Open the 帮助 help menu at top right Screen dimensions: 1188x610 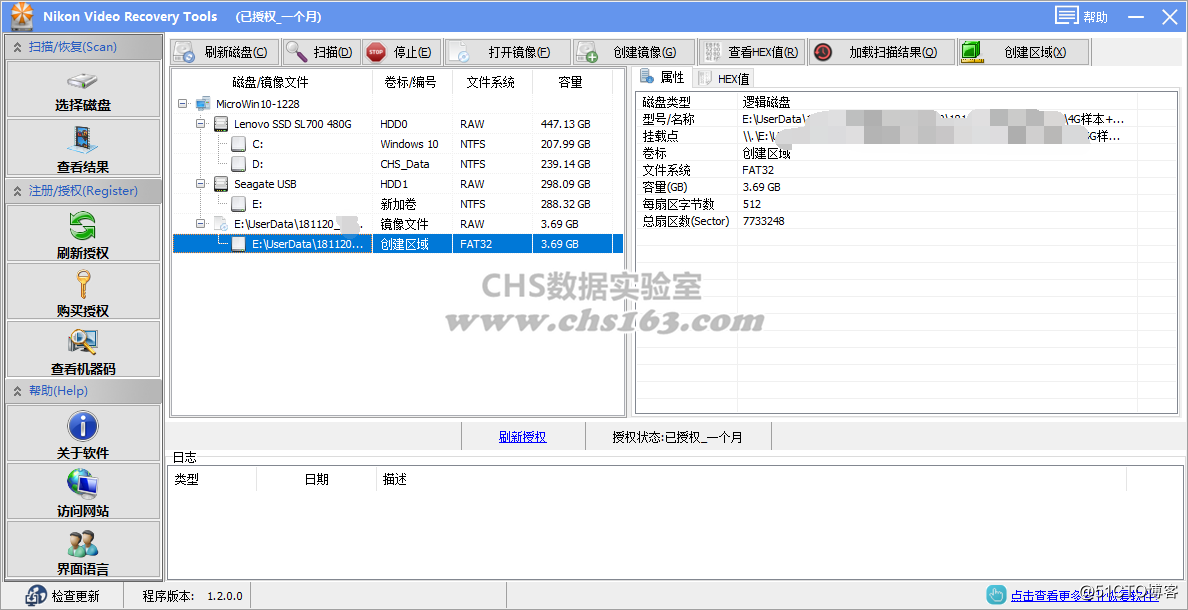click(1081, 17)
